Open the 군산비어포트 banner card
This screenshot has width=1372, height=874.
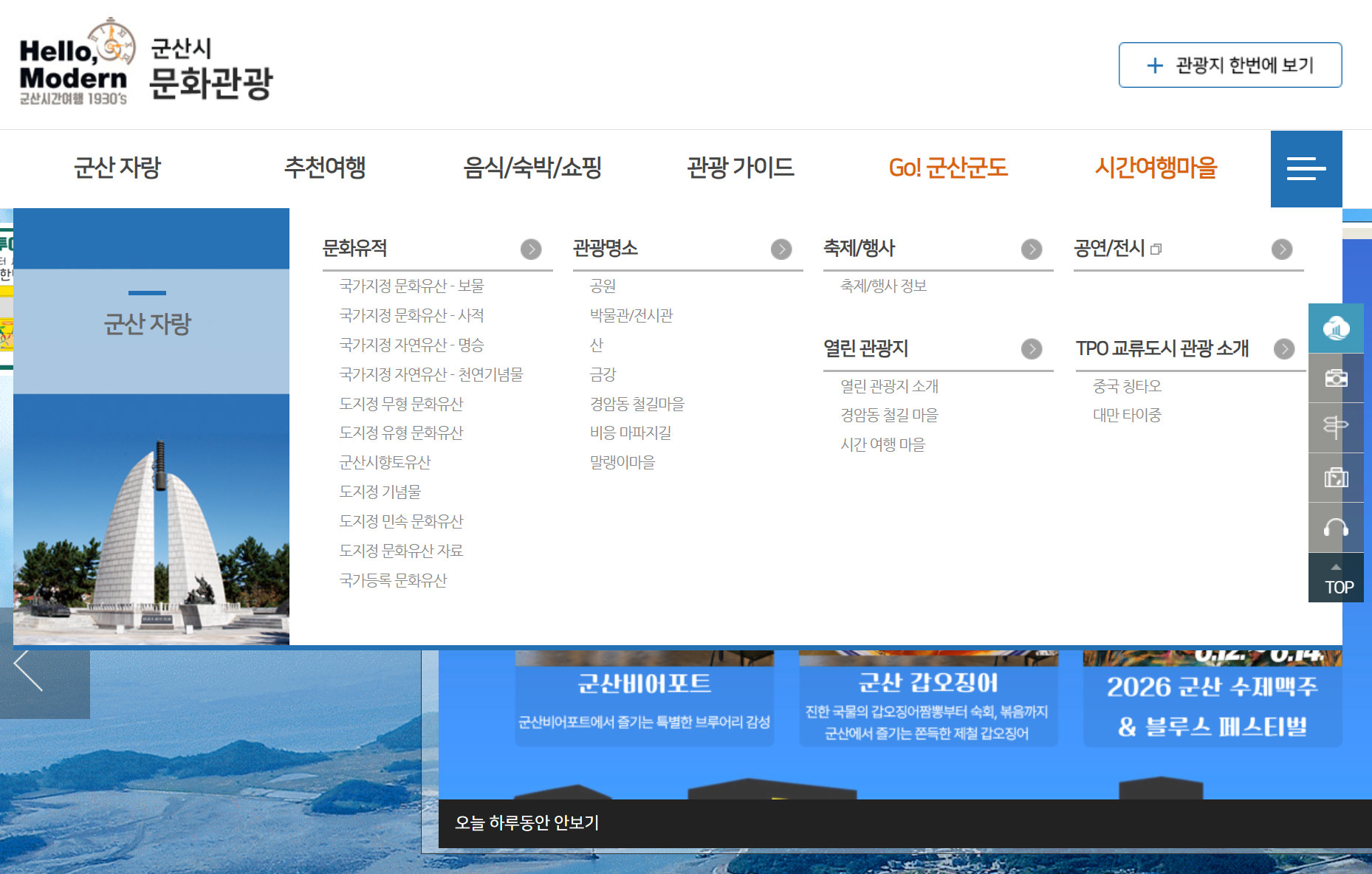[645, 698]
